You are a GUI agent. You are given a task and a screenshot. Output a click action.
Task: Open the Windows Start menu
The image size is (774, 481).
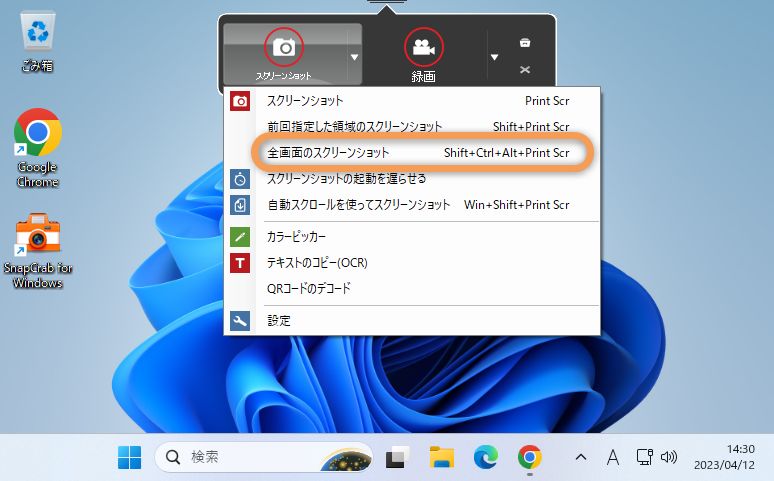tap(130, 457)
